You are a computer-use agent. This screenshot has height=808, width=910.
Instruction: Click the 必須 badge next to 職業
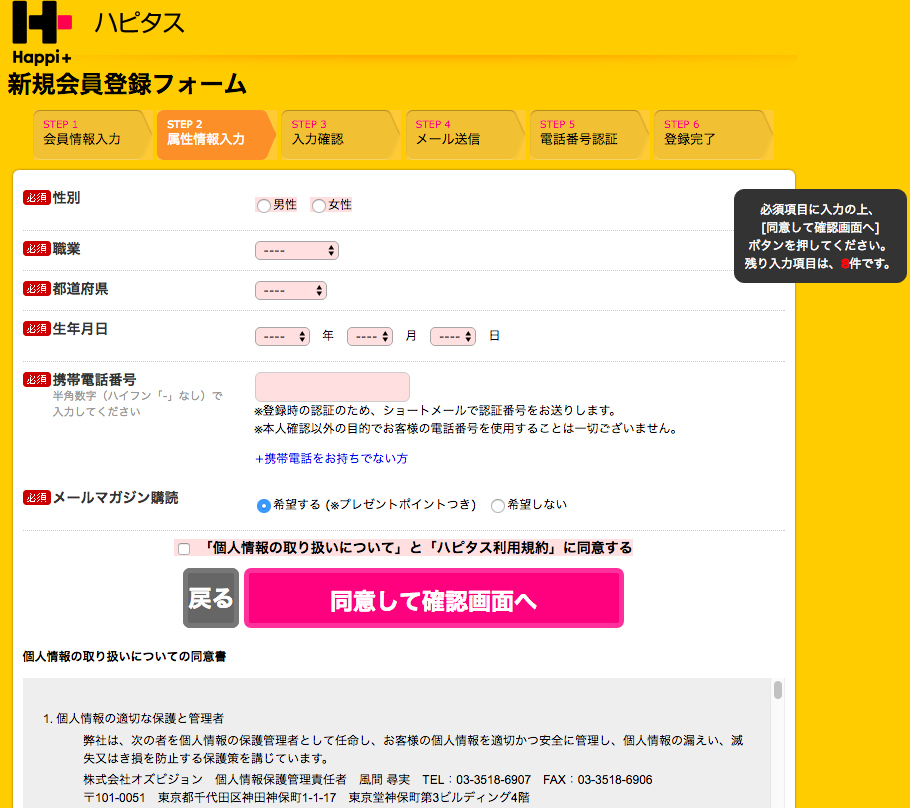point(37,248)
